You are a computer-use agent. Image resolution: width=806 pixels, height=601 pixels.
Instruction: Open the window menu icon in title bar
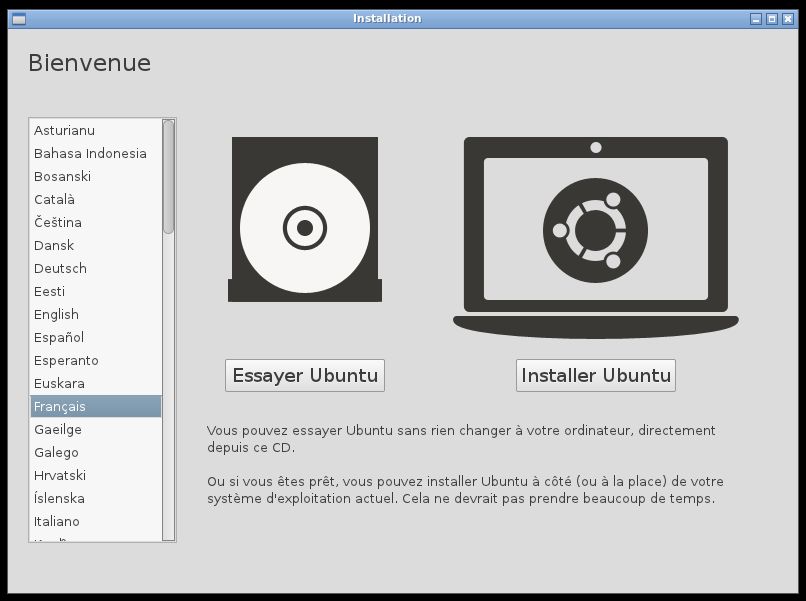(19, 19)
